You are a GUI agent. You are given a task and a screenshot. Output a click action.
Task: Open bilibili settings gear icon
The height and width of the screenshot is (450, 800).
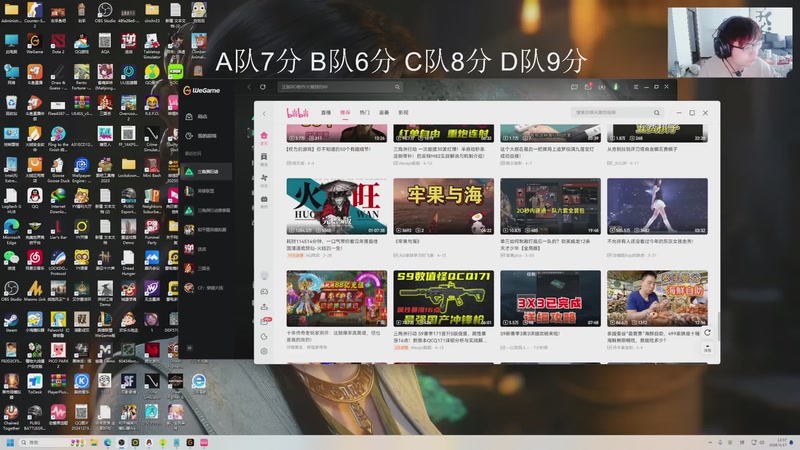pos(264,351)
